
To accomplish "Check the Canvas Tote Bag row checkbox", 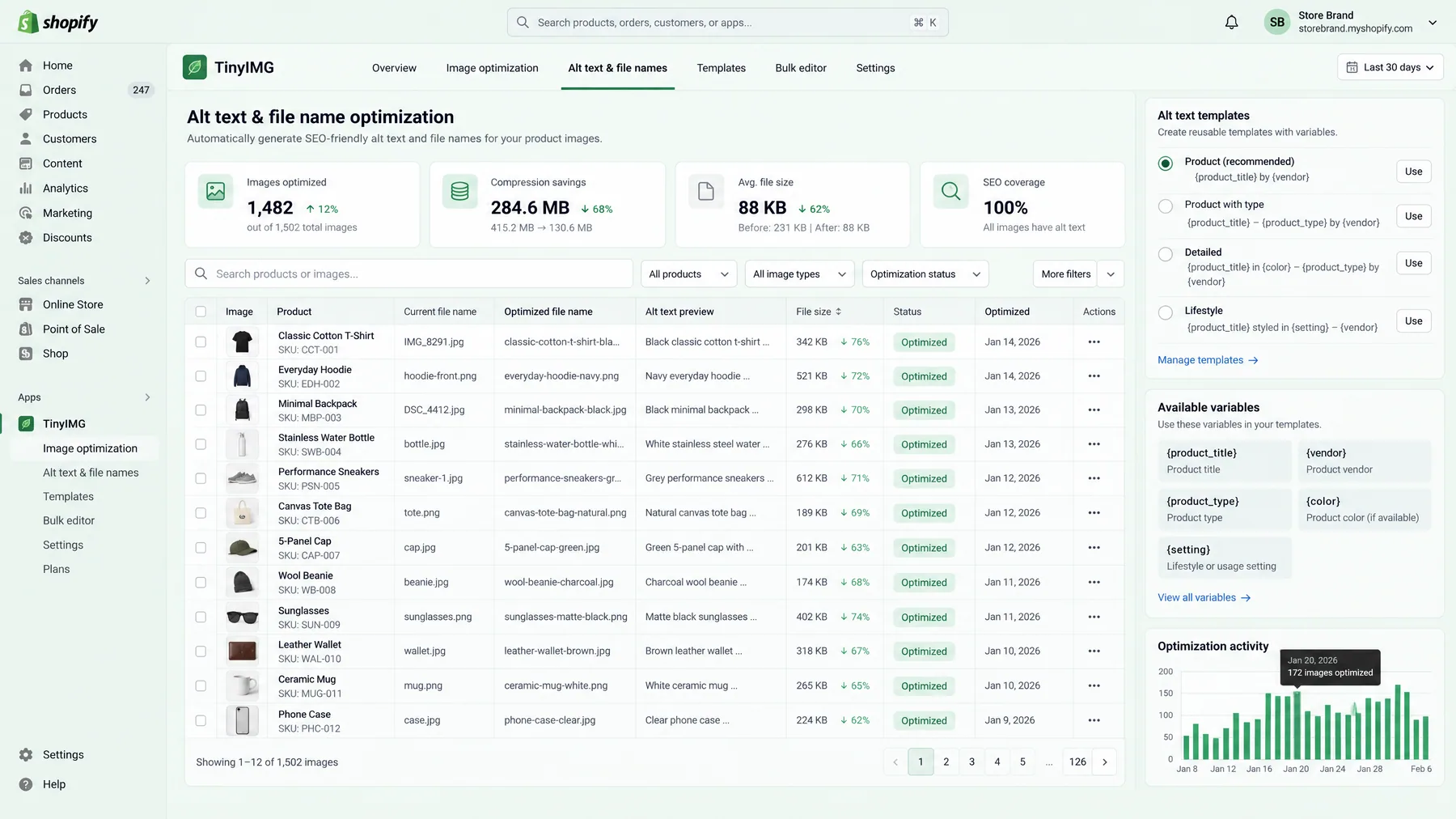I will (x=201, y=513).
